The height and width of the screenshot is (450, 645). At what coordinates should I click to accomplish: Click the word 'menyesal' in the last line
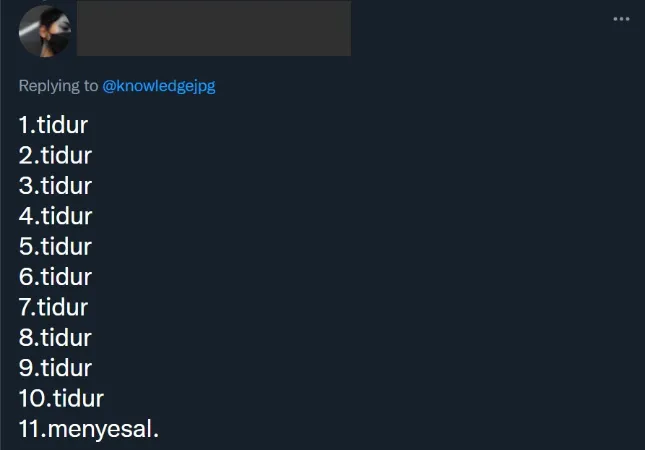pyautogui.click(x=100, y=429)
